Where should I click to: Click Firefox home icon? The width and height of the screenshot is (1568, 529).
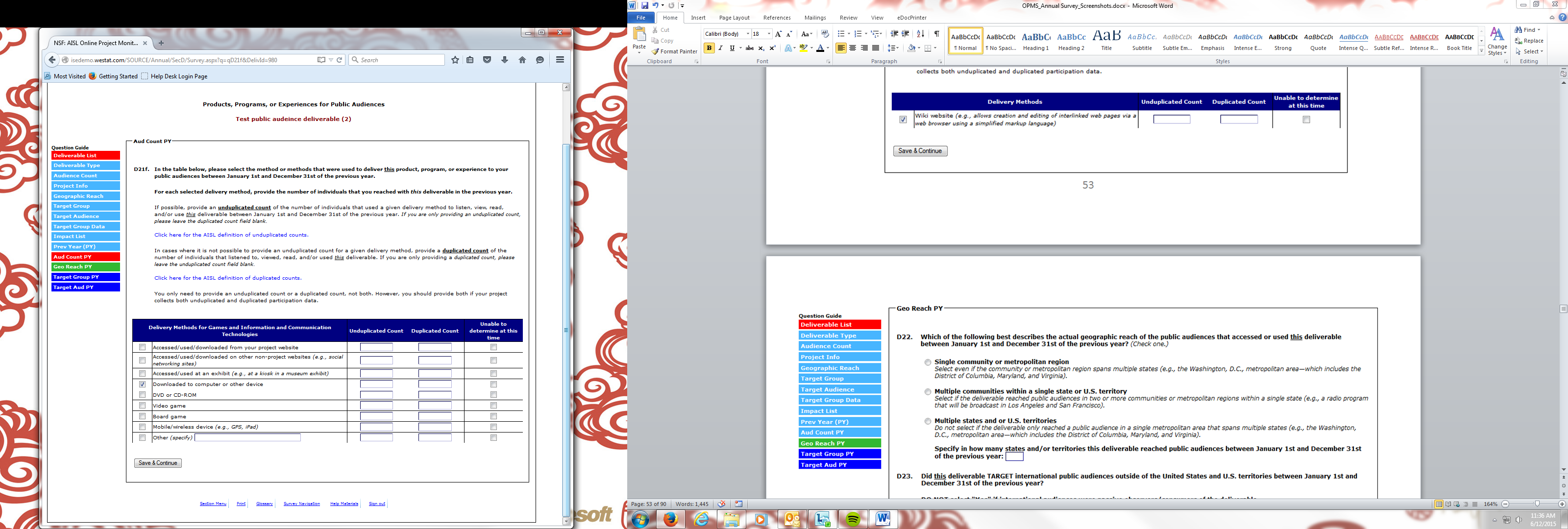tap(522, 60)
